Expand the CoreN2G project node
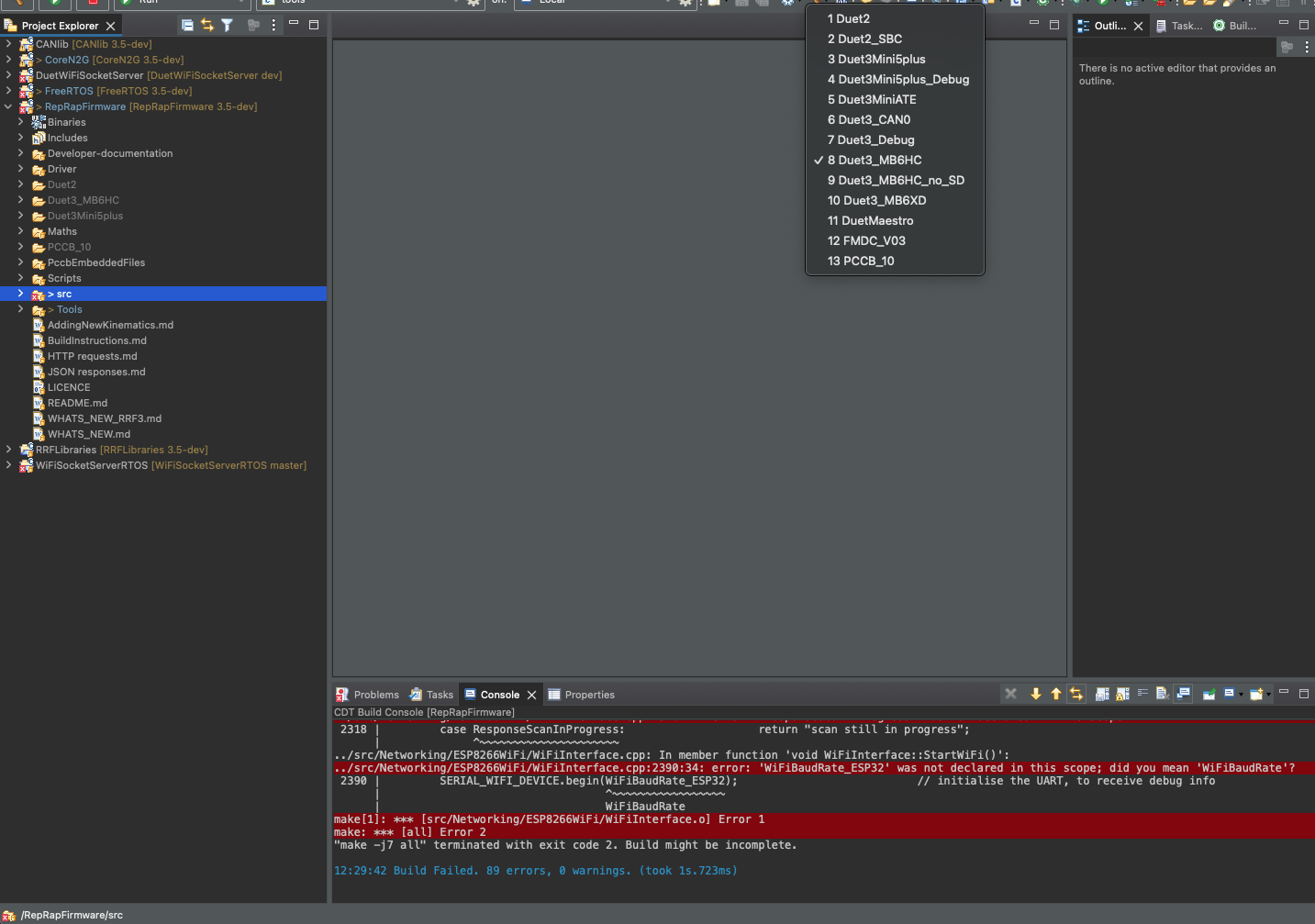The width and height of the screenshot is (1315, 924). tap(8, 59)
